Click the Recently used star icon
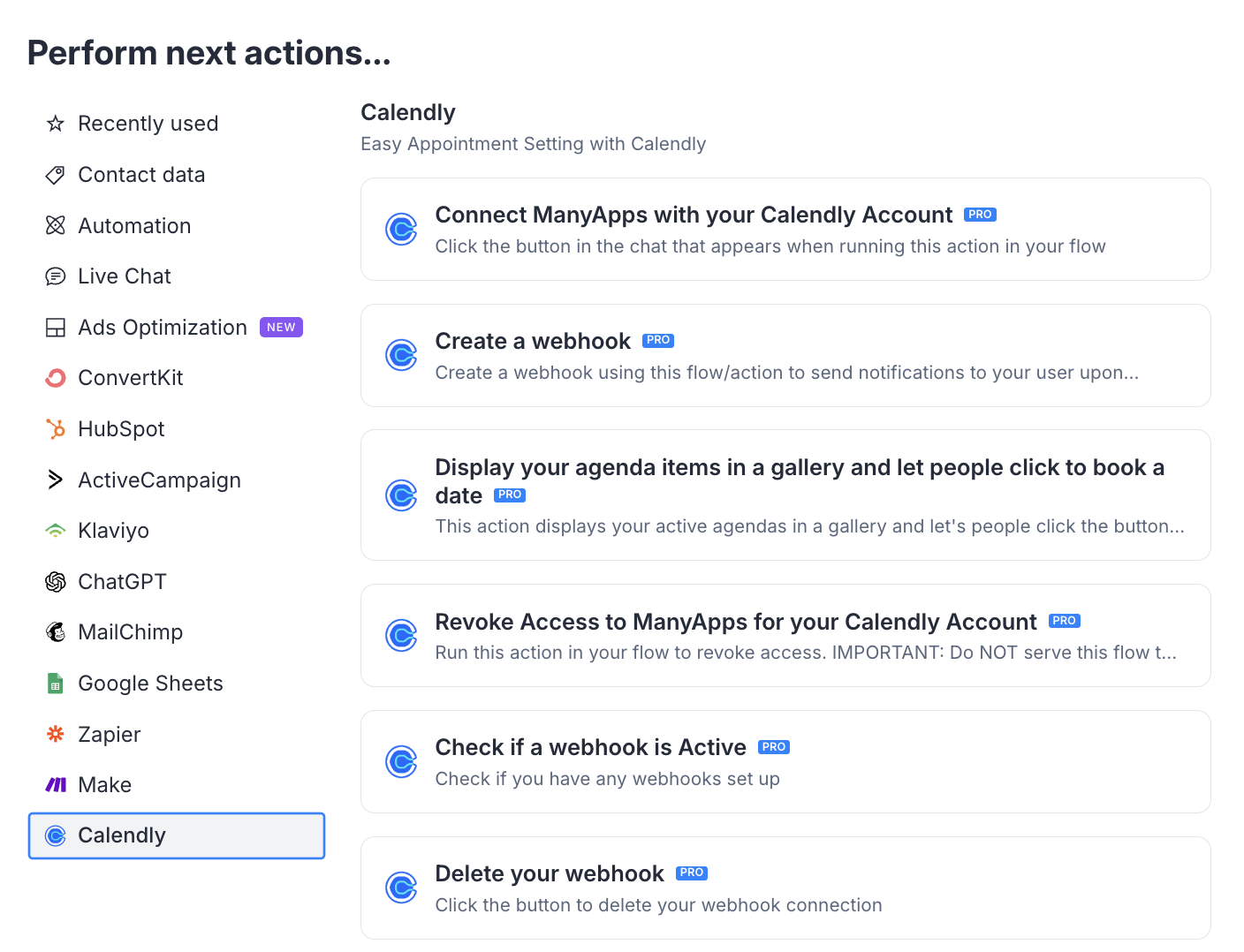1244x952 pixels. click(x=55, y=124)
